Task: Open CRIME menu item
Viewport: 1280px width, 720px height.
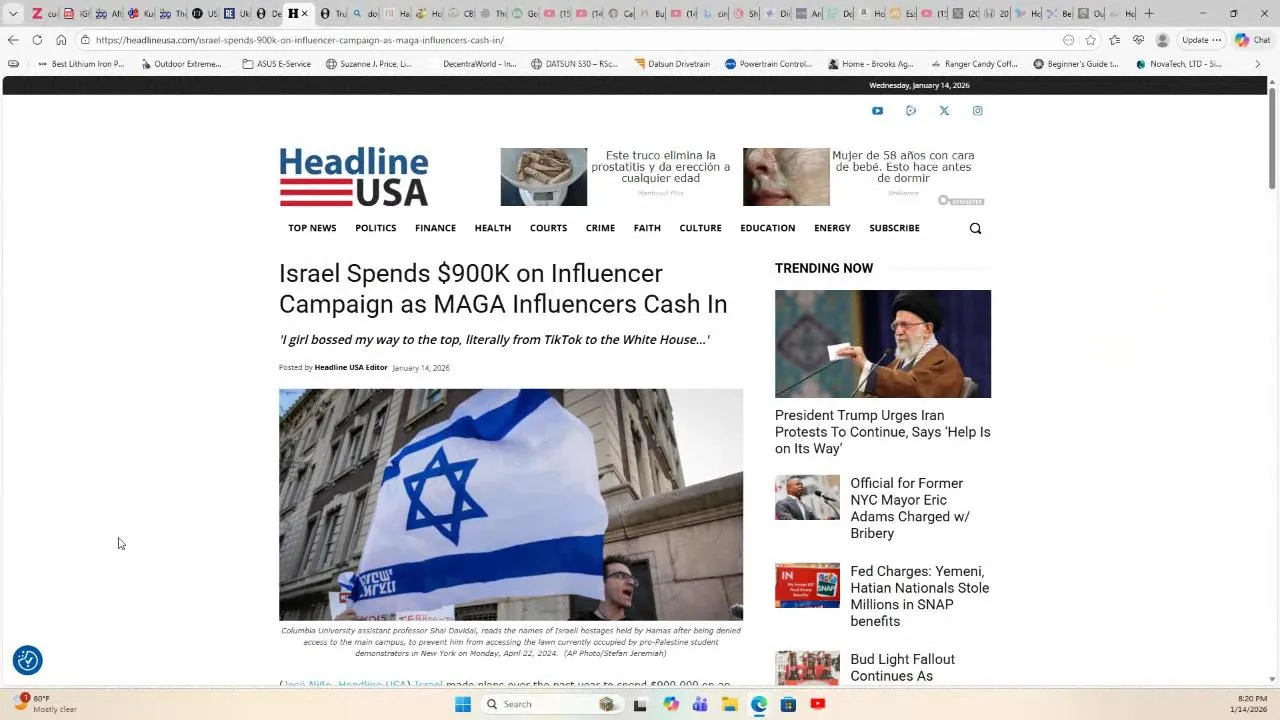Action: (x=600, y=228)
